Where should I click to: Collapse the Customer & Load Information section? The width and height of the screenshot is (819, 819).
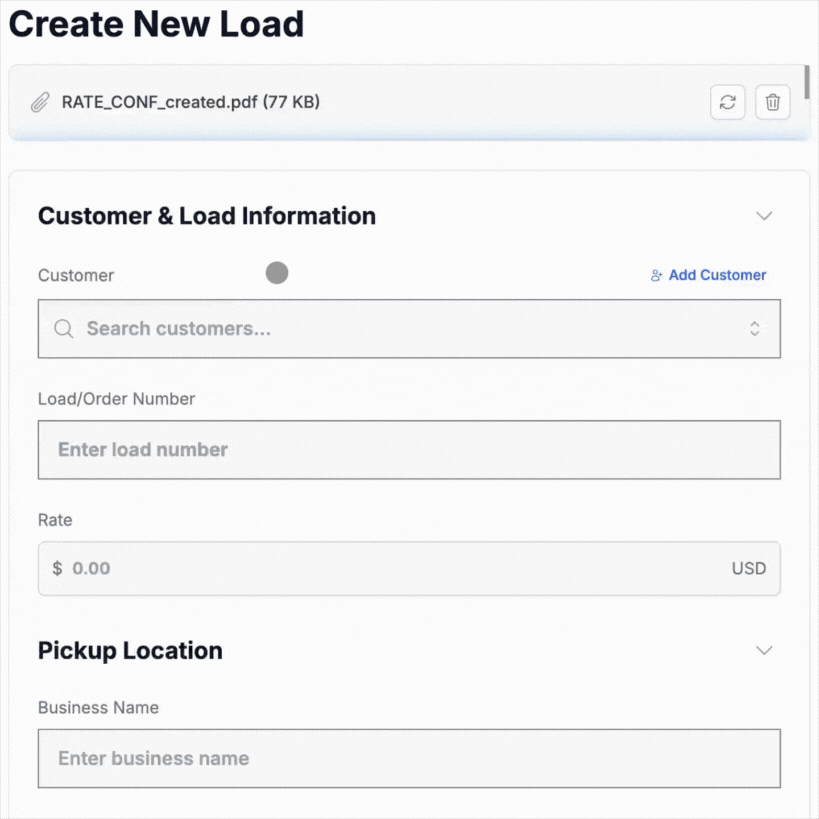pos(764,216)
